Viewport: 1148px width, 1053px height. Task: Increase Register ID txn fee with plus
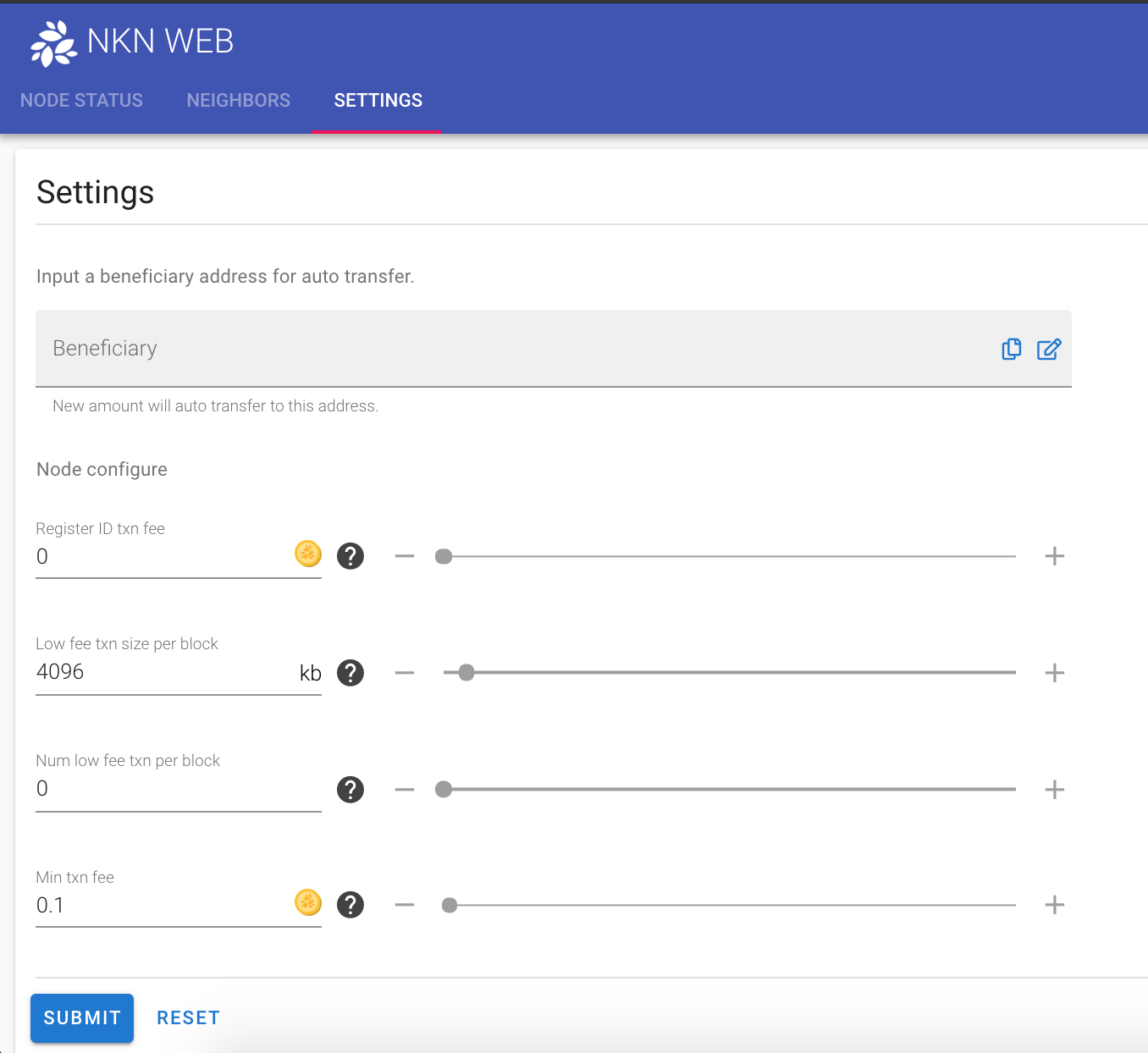[1055, 556]
